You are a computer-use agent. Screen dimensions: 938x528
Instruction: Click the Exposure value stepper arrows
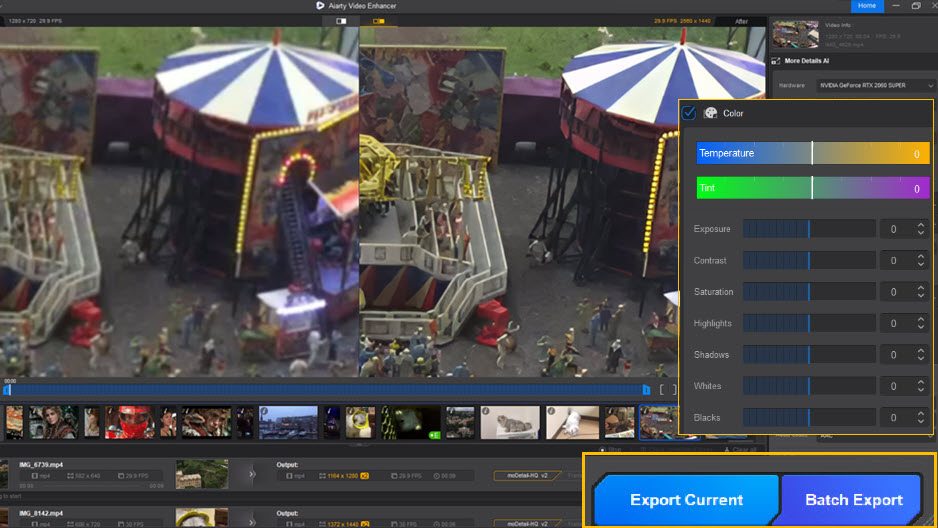[x=920, y=229]
